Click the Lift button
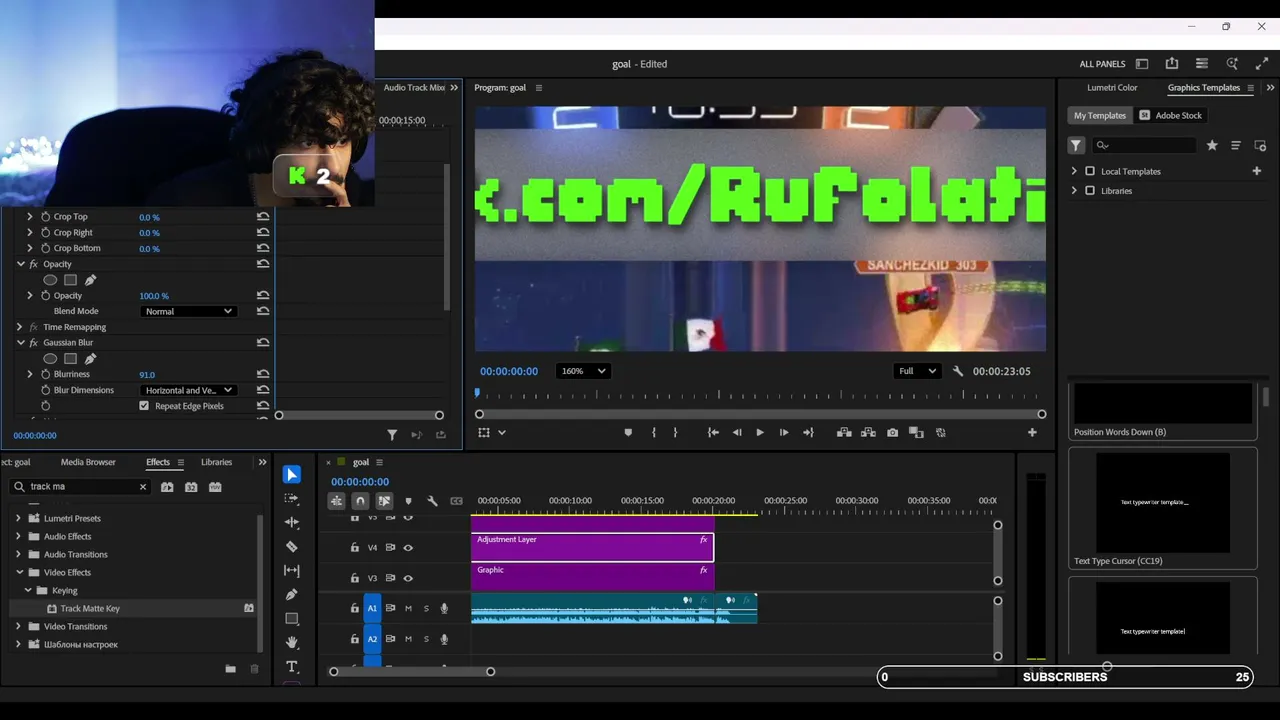The width and height of the screenshot is (1280, 720). [x=844, y=433]
